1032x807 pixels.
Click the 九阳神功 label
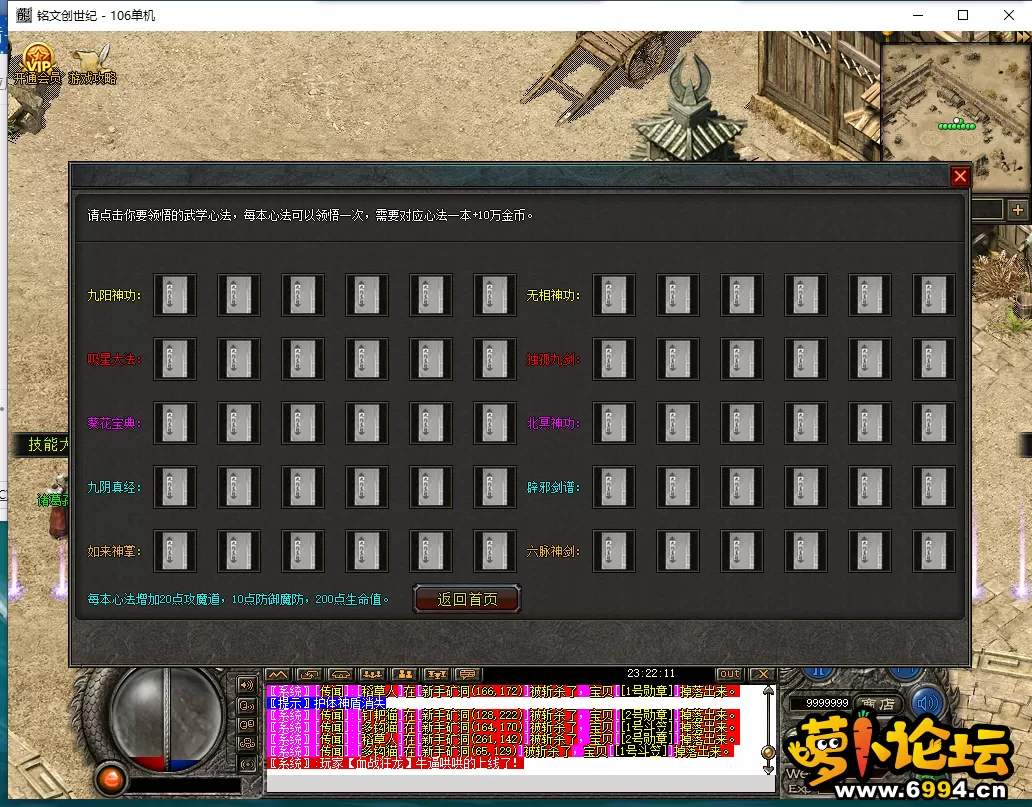[x=114, y=296]
